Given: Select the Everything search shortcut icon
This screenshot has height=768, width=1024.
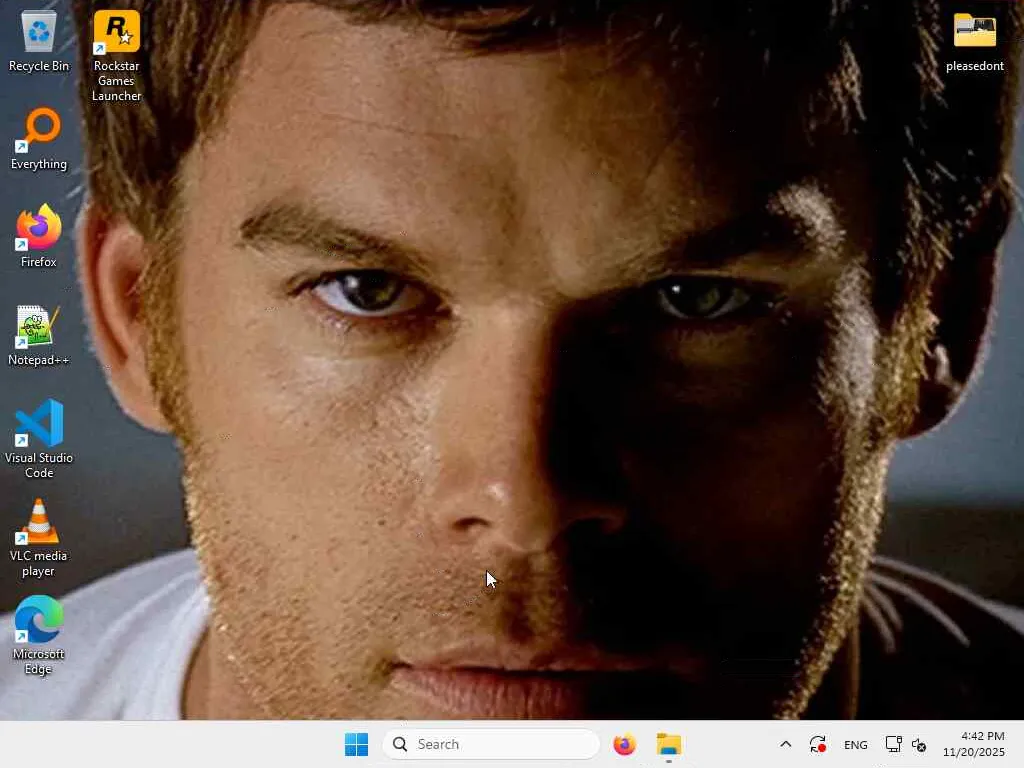Looking at the screenshot, I should [x=39, y=138].
